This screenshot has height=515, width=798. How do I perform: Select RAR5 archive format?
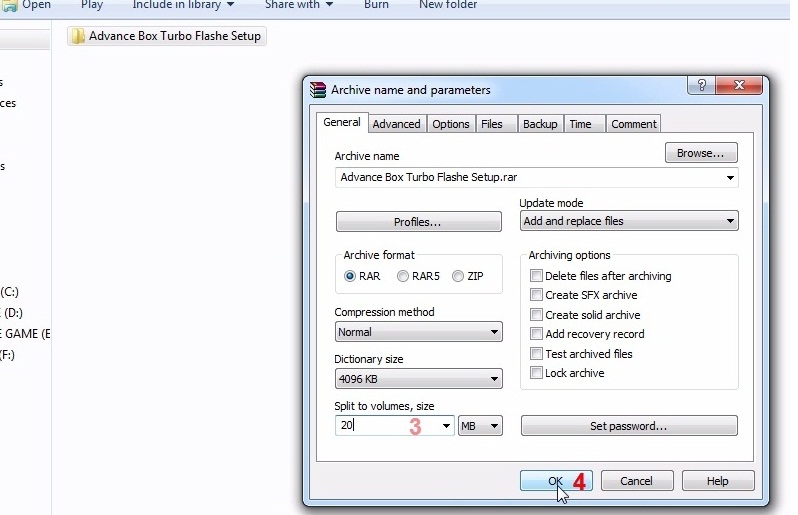coord(403,276)
